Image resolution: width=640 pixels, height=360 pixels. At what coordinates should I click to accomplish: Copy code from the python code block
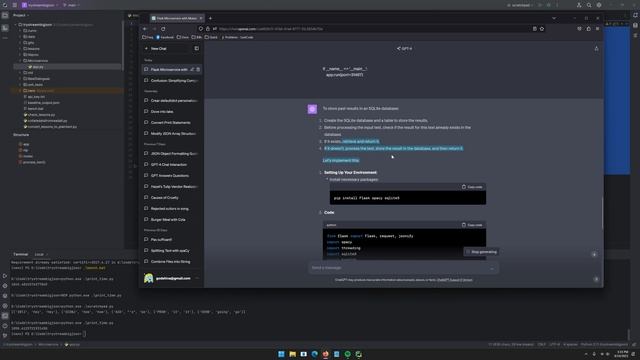[472, 225]
